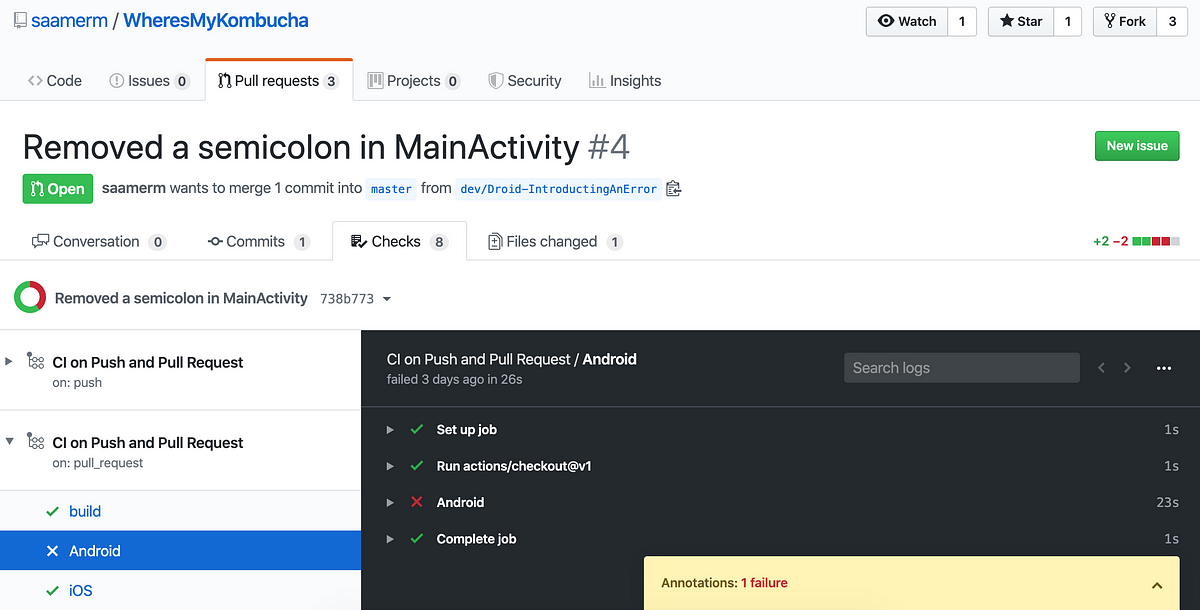Image resolution: width=1200 pixels, height=610 pixels.
Task: Click the −2 deletions count
Action: 1121,241
